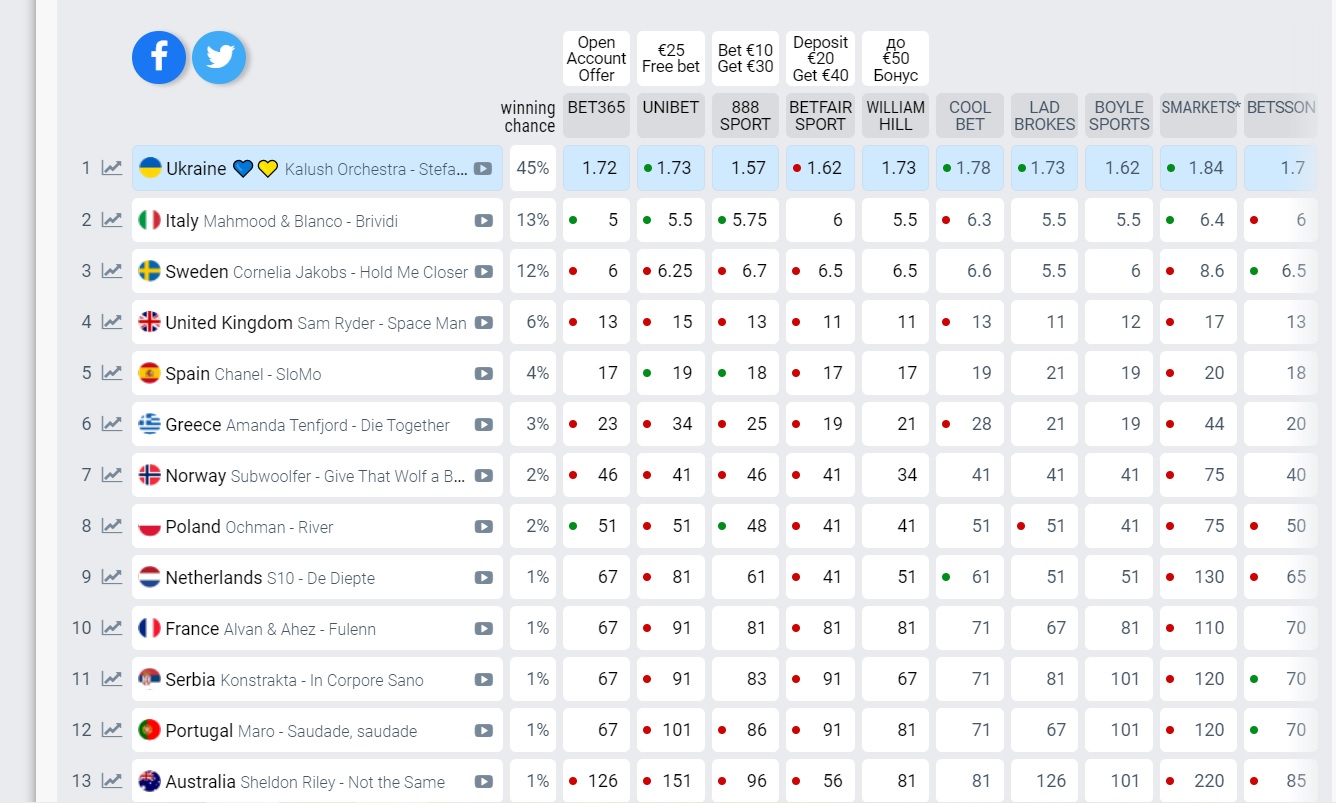Play Australia's Not the Same video
The width and height of the screenshot is (1336, 803).
(x=484, y=781)
